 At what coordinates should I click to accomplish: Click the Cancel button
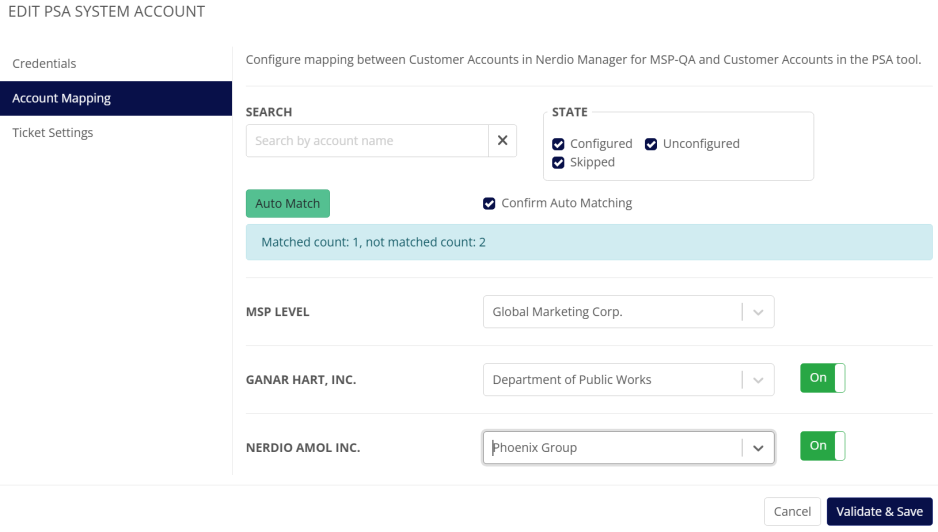tap(792, 512)
